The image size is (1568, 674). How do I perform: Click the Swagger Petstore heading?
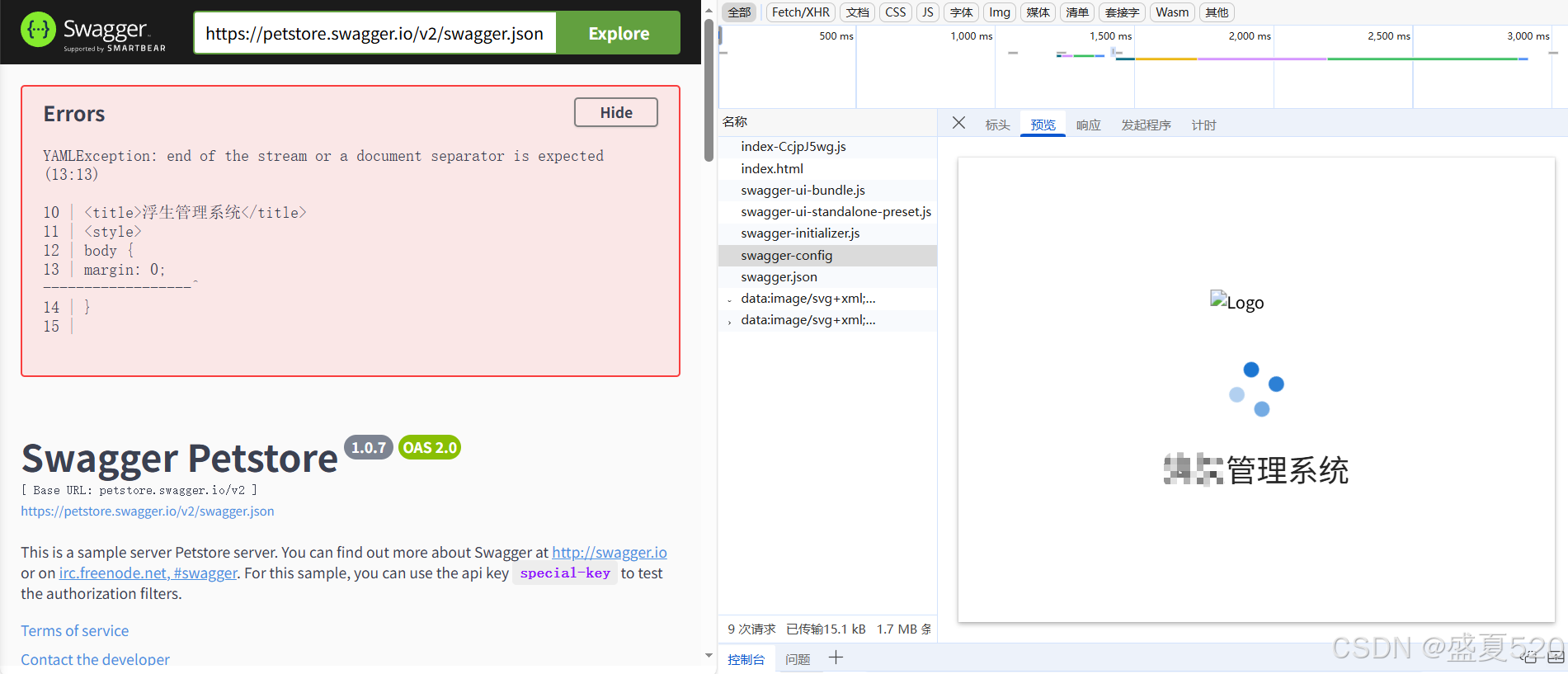pos(180,459)
